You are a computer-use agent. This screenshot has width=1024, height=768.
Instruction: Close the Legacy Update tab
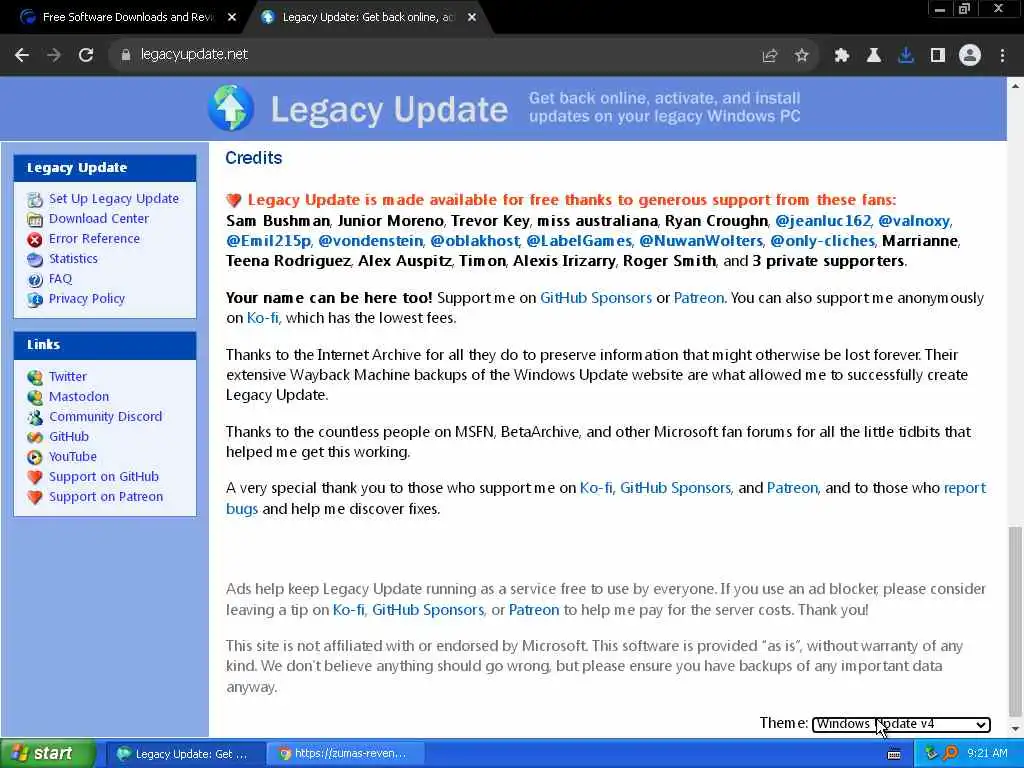click(x=472, y=18)
